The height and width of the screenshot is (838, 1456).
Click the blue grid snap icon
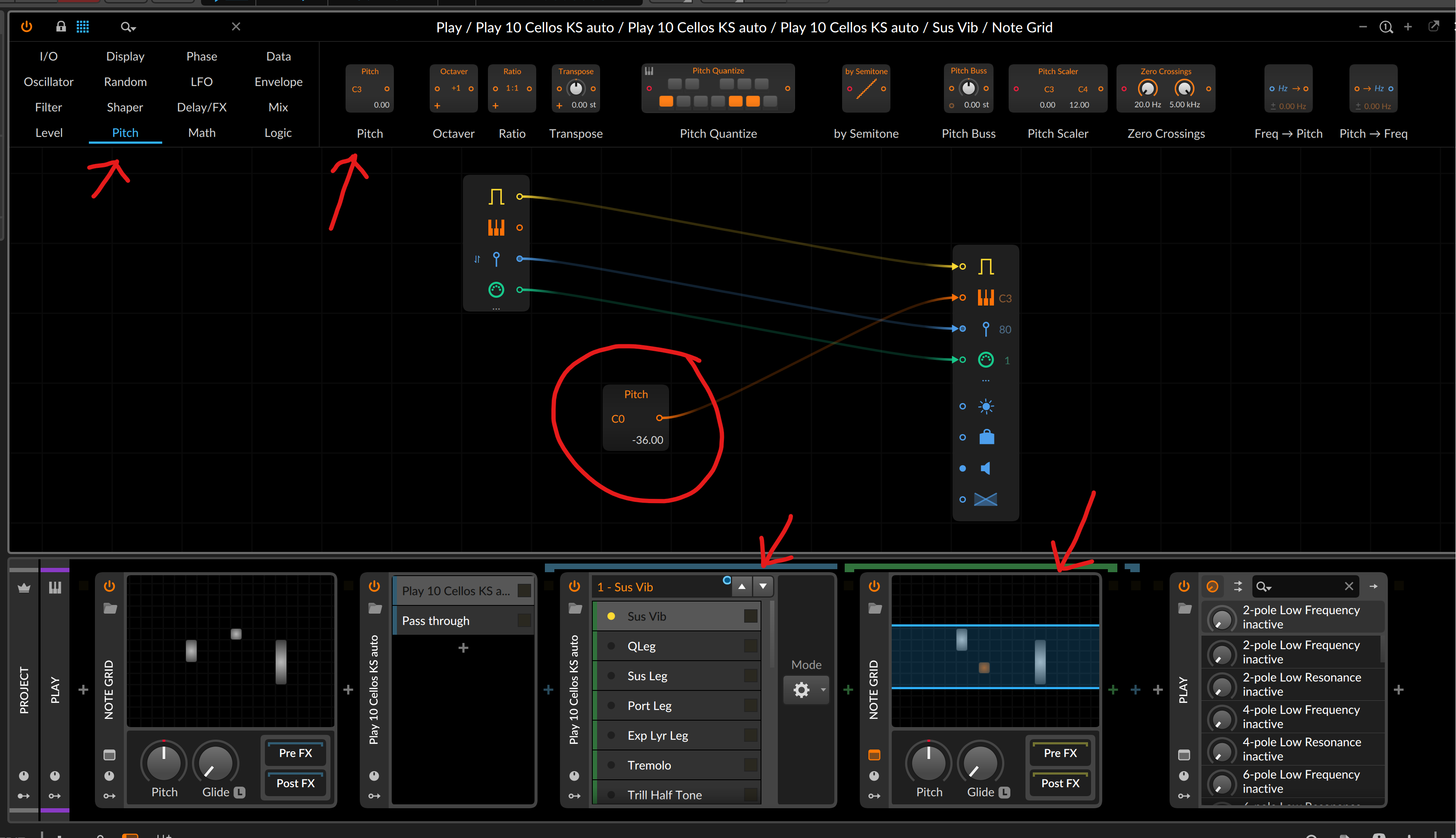83,26
